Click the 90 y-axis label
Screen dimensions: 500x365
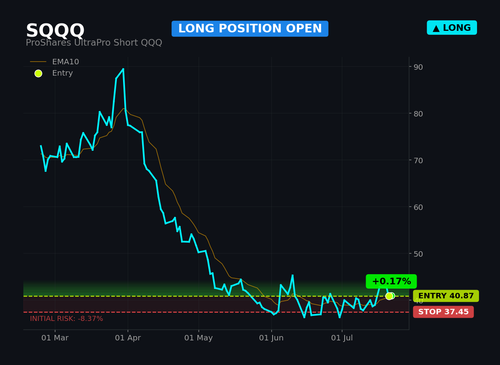[418, 67]
